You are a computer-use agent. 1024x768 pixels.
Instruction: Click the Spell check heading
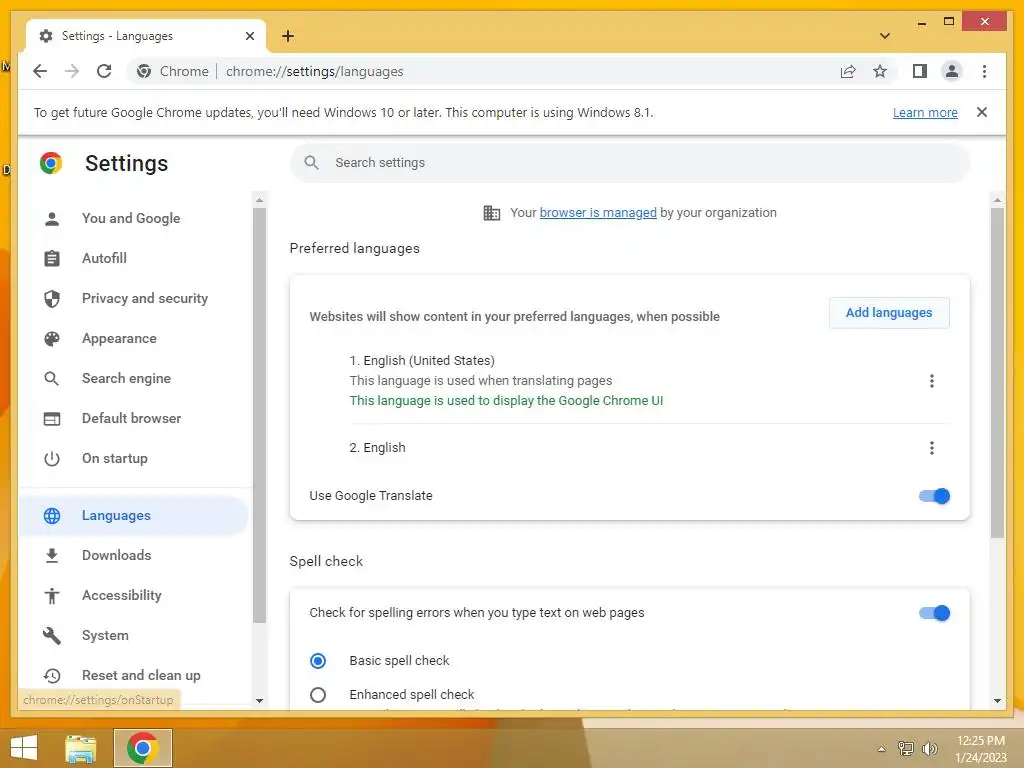327,562
